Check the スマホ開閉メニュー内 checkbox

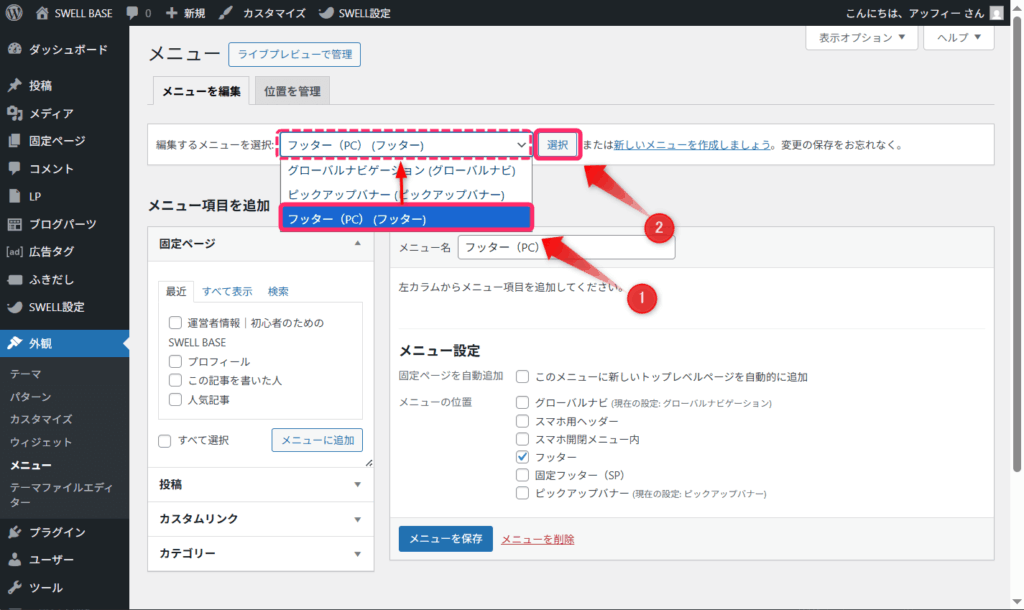[x=522, y=439]
